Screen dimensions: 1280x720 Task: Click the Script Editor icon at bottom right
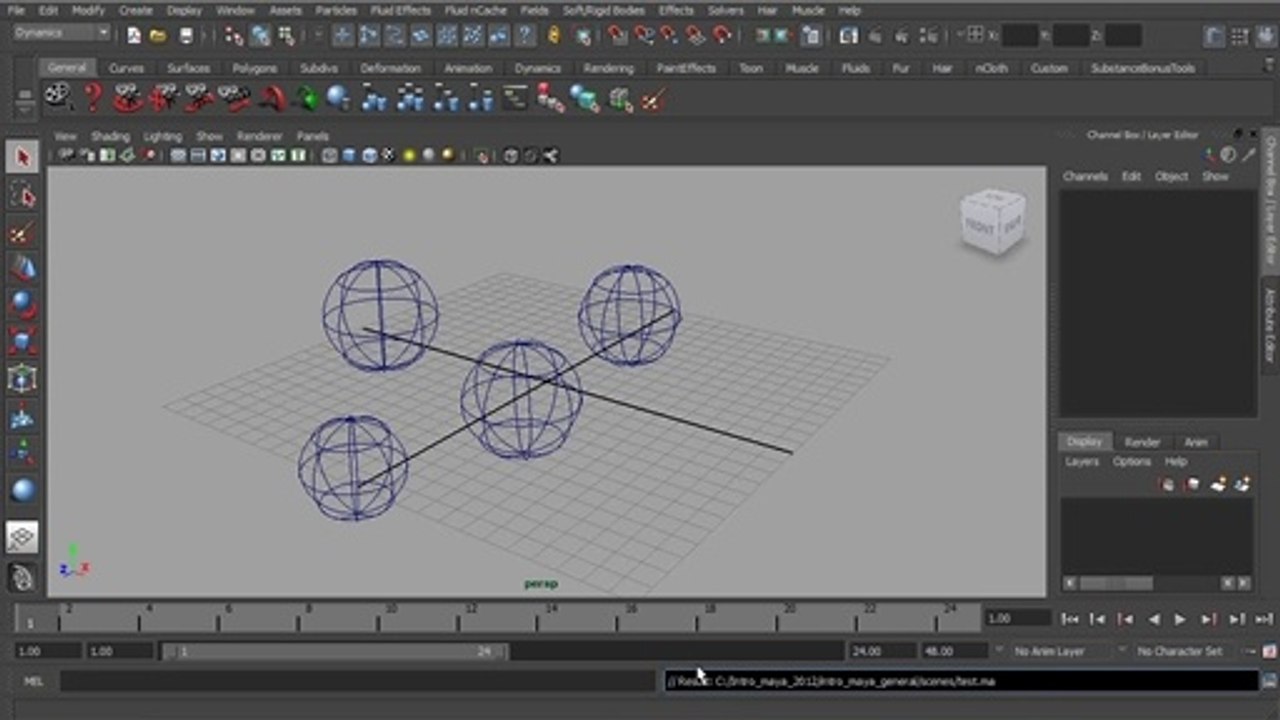coord(1269,681)
